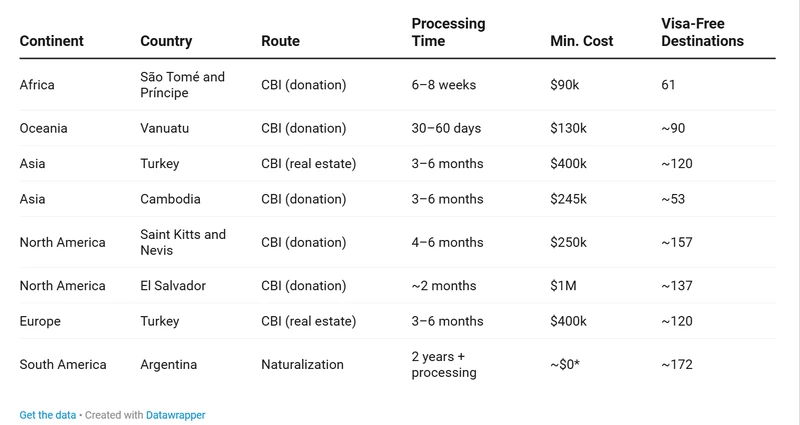Select the São Tomé and Príncipe cell
This screenshot has width=800, height=425.
[x=183, y=85]
